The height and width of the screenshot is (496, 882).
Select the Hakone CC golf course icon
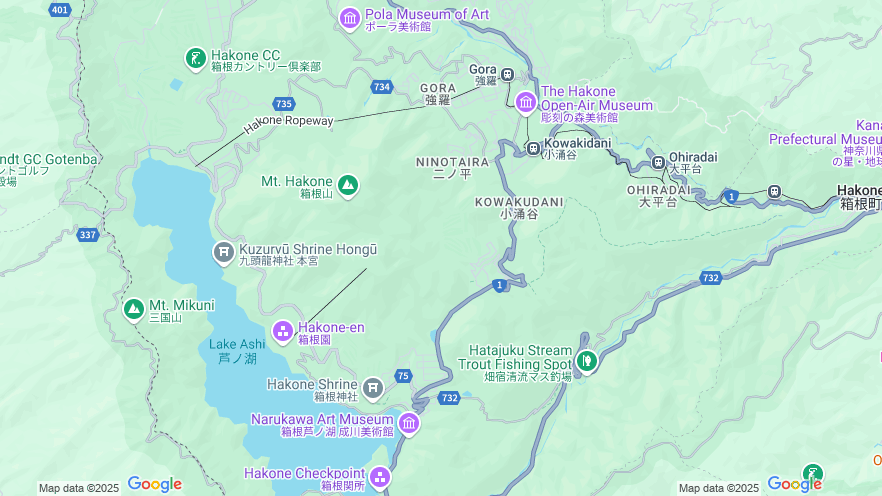tap(195, 58)
